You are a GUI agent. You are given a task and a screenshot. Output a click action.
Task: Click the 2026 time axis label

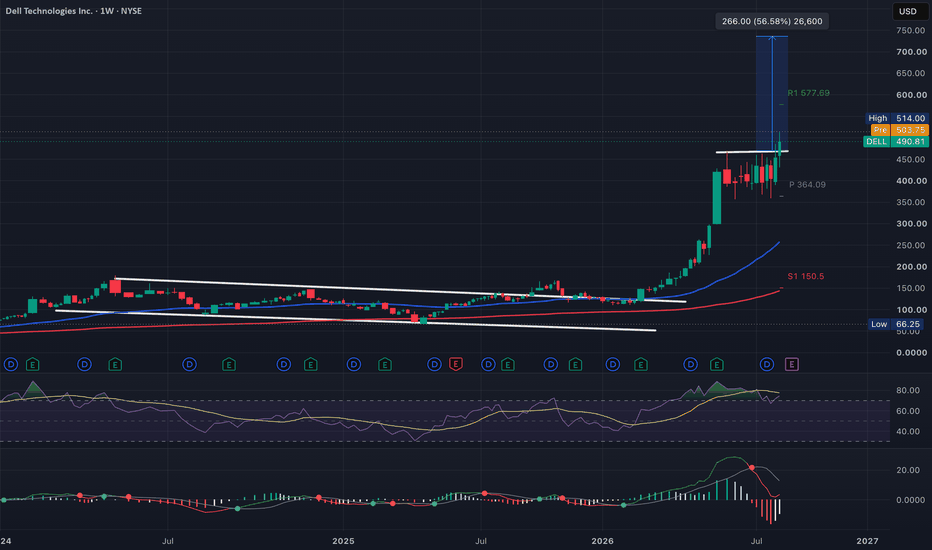coord(602,541)
